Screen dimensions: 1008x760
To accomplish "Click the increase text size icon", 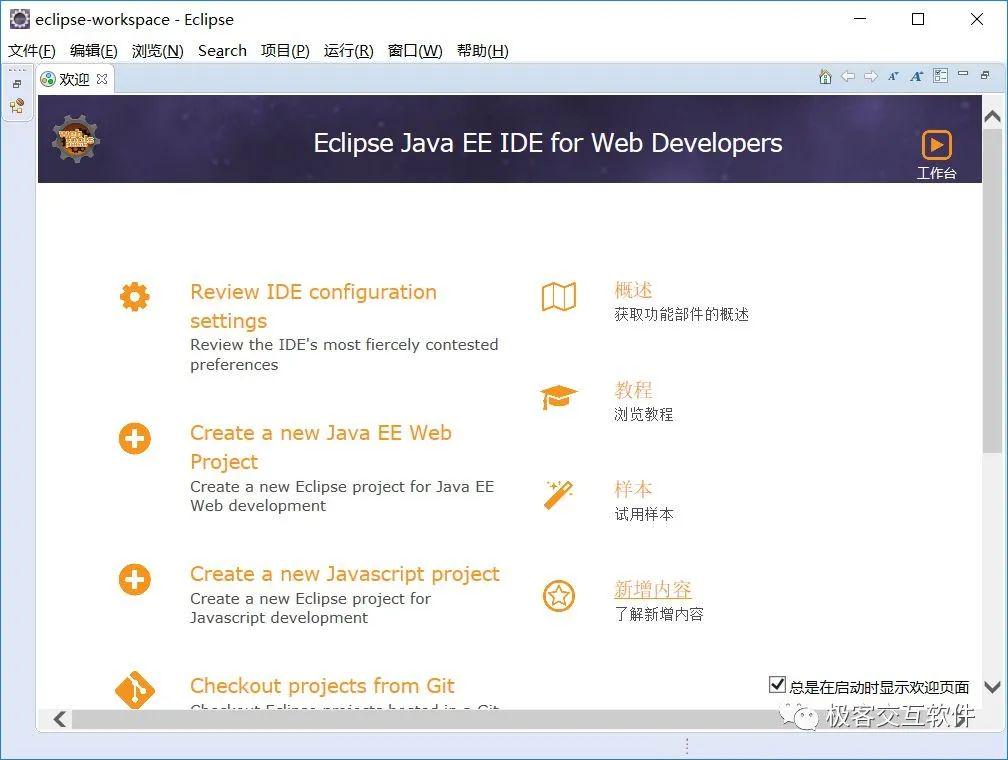I will [x=915, y=76].
